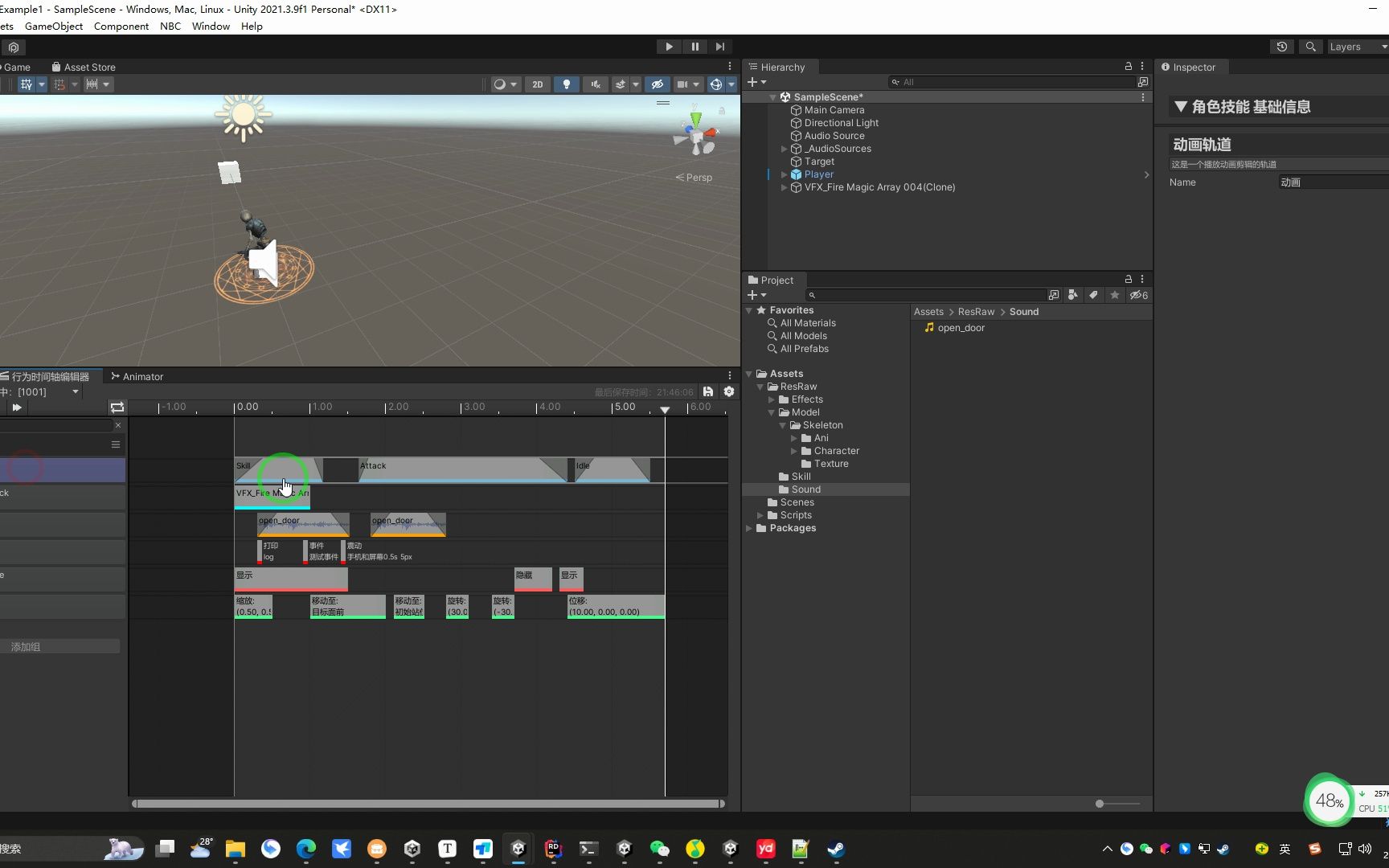Image resolution: width=1389 pixels, height=868 pixels.
Task: Click ResRaw in the Project breadcrumb
Action: (x=976, y=312)
